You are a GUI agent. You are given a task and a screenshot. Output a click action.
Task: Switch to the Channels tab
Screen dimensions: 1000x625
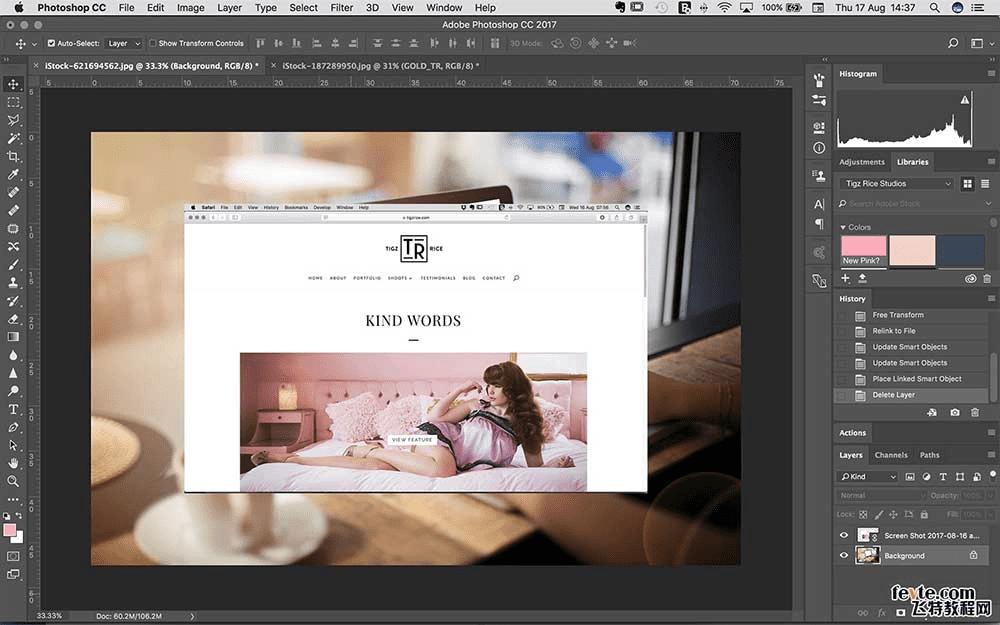890,455
